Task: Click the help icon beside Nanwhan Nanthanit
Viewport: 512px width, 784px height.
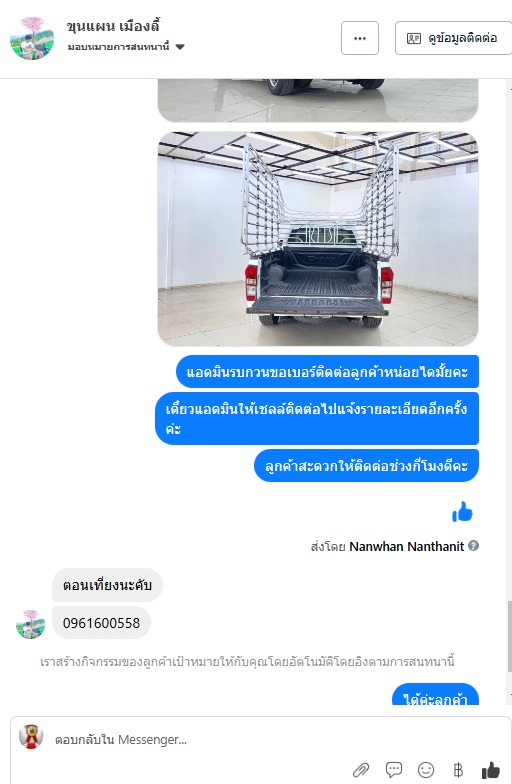Action: point(474,546)
